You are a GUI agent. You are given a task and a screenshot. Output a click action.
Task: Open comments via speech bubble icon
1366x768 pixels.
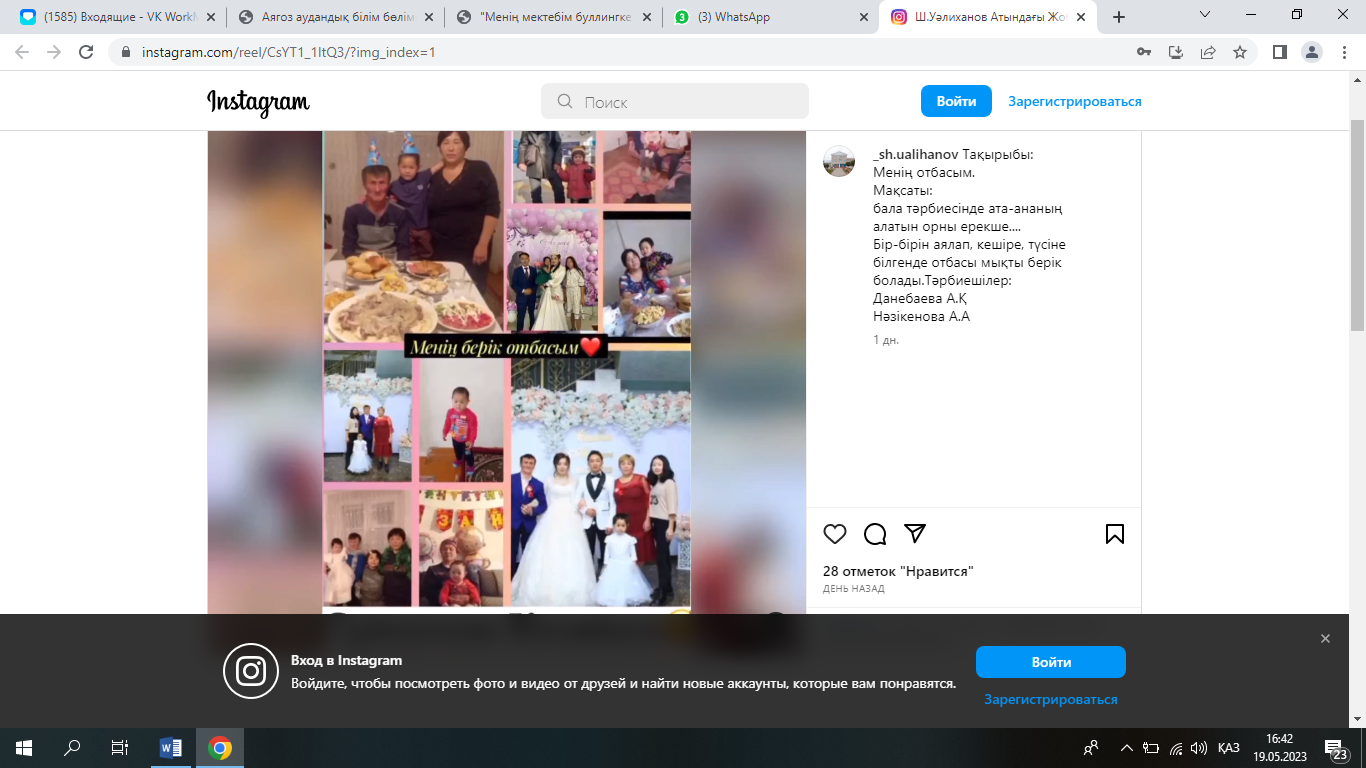click(x=875, y=534)
